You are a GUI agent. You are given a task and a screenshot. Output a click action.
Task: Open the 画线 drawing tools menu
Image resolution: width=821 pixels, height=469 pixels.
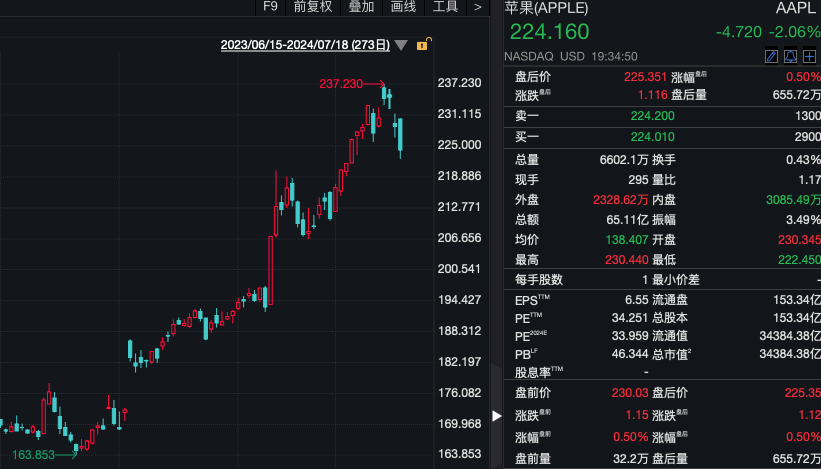(403, 7)
